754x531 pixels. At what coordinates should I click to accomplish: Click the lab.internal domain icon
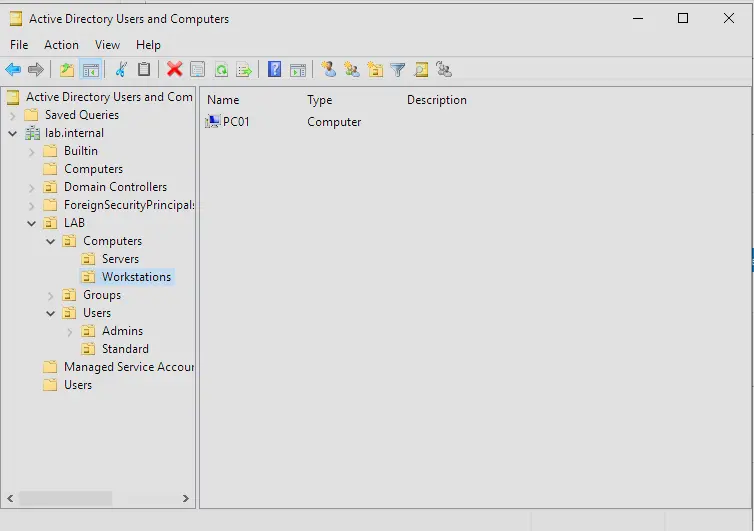(33, 133)
